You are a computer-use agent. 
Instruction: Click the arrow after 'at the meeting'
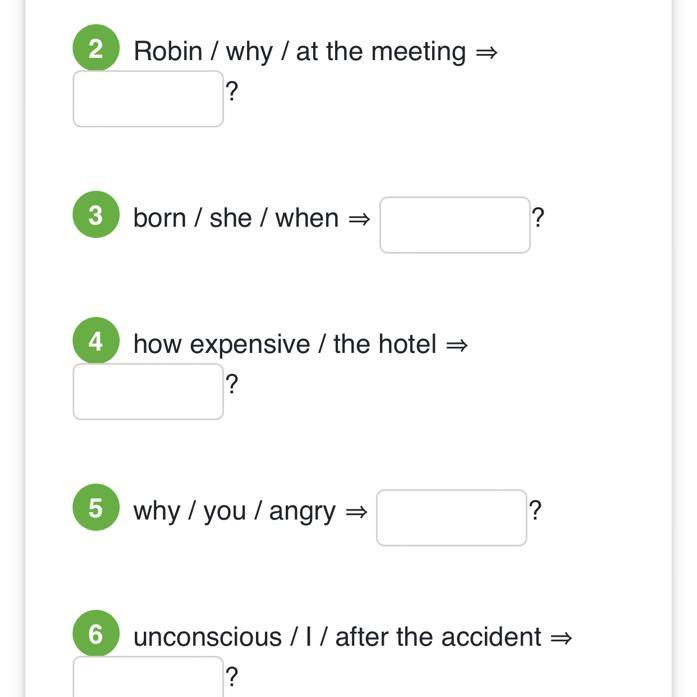(x=486, y=52)
